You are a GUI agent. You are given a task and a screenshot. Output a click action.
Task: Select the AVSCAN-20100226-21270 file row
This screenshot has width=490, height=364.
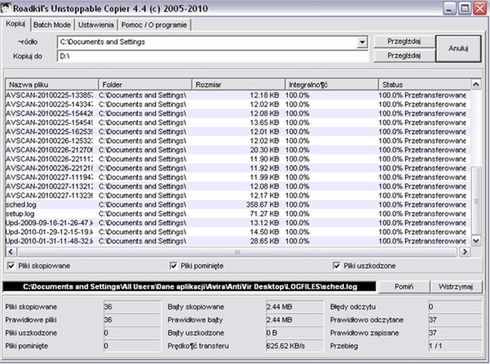click(x=238, y=150)
